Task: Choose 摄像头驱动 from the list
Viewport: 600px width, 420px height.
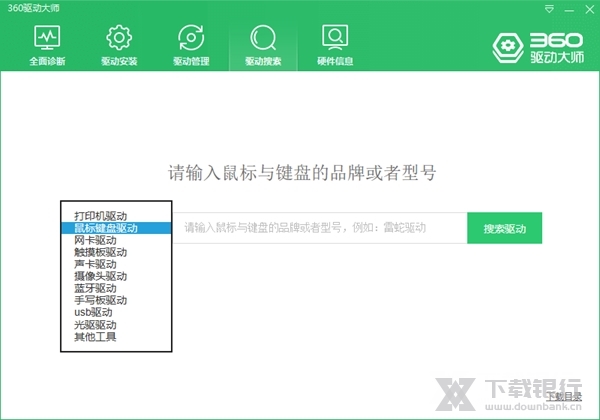Action: coord(116,276)
